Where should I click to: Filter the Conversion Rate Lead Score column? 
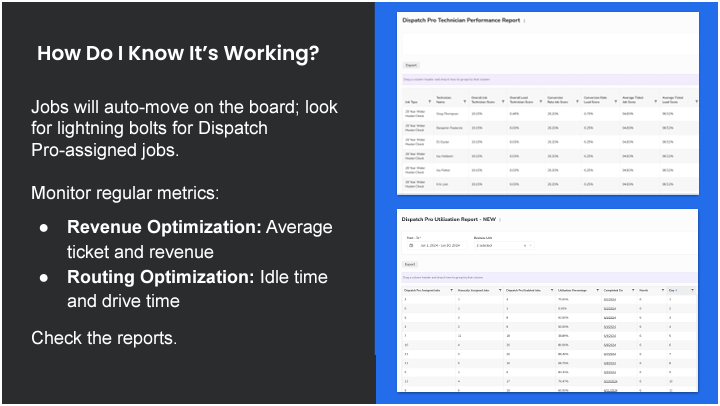click(x=616, y=102)
